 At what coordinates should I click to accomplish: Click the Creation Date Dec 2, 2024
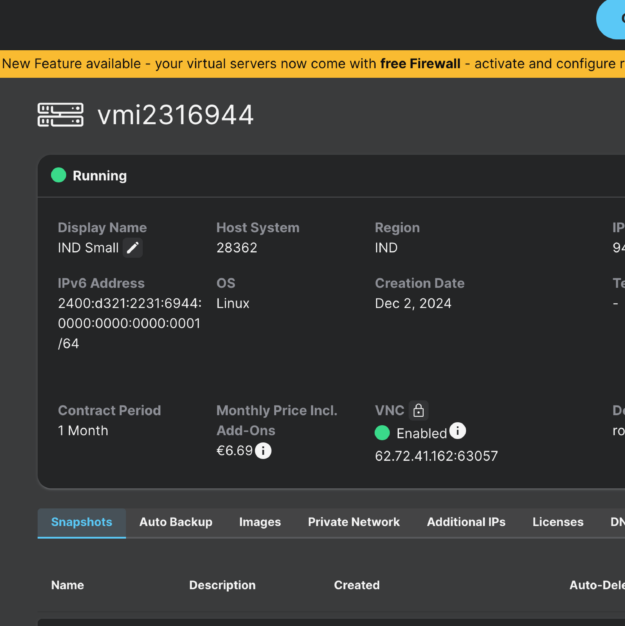[413, 303]
